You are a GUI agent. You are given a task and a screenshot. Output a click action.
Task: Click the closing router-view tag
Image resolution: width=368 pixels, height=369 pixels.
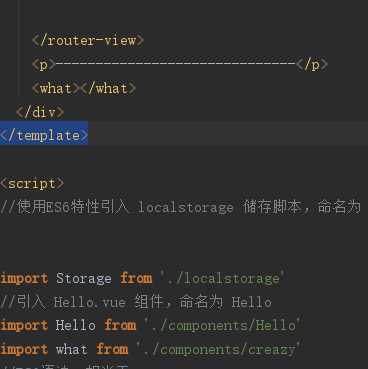88,41
